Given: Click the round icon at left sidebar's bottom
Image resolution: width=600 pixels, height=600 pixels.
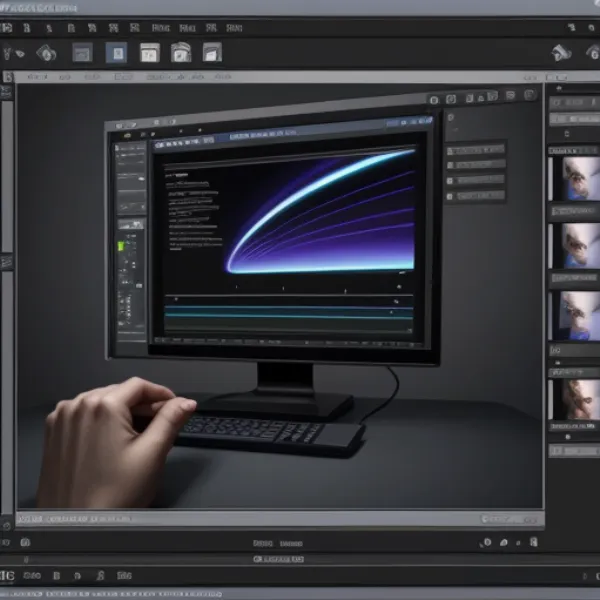Looking at the screenshot, I should [x=7, y=526].
